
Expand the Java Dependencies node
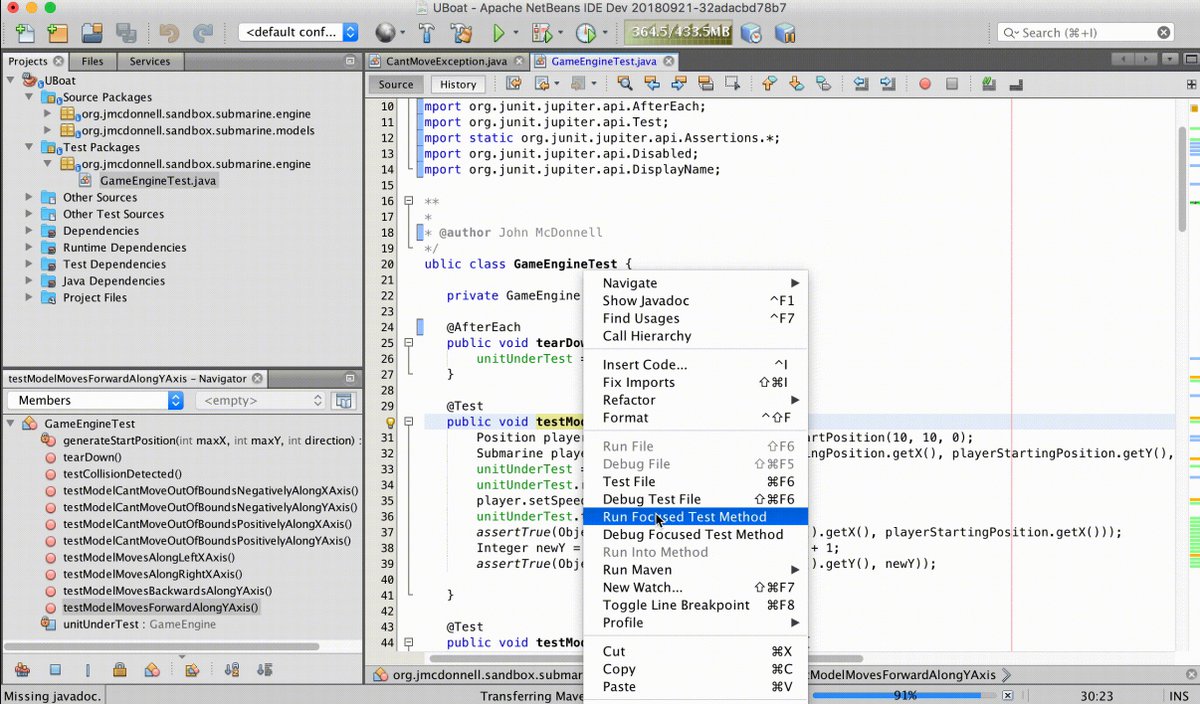(x=30, y=281)
